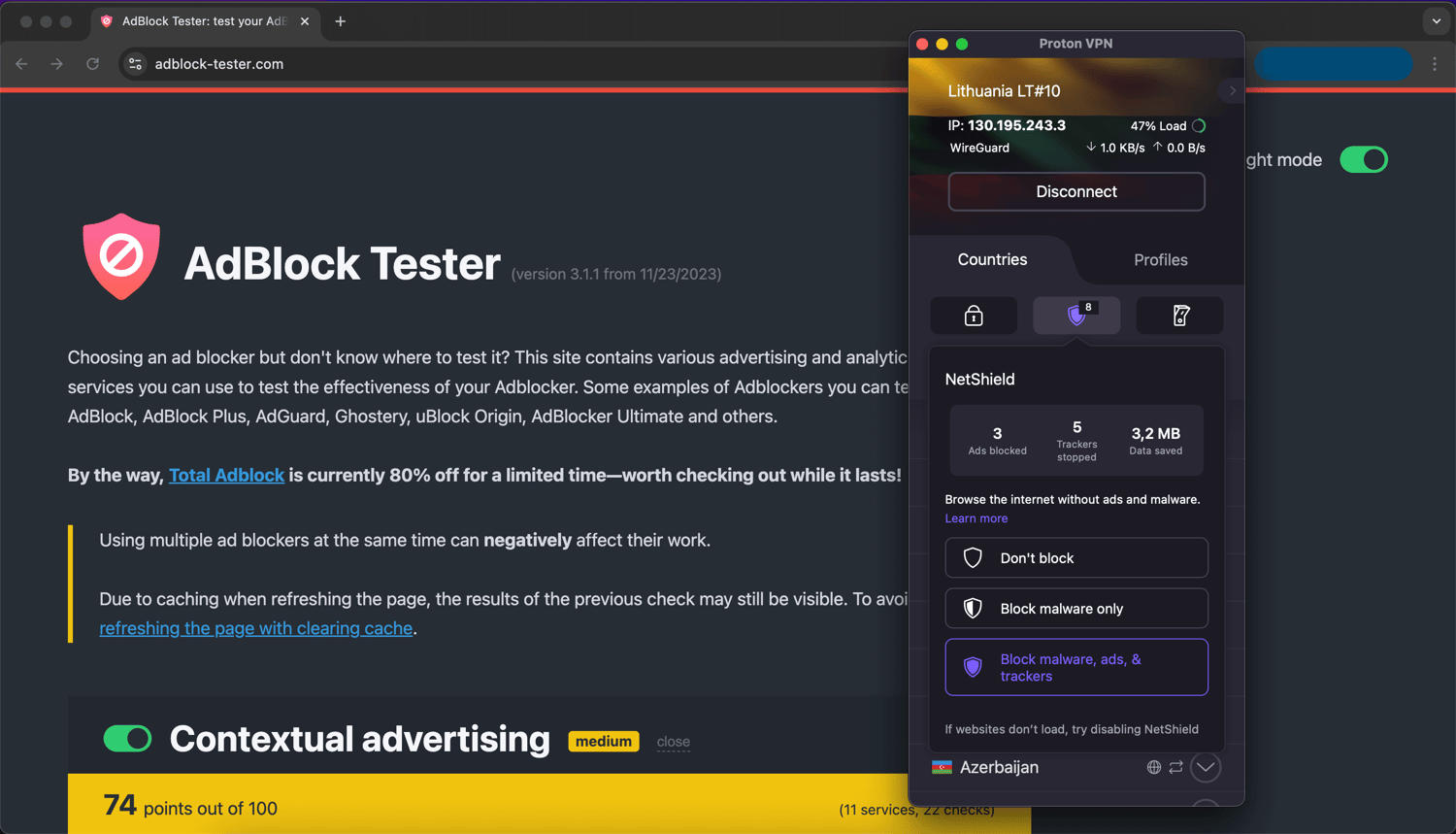Screen dimensions: 1456x834
Task: Click the "3,2 MB Data saved" stat
Action: [x=1156, y=440]
